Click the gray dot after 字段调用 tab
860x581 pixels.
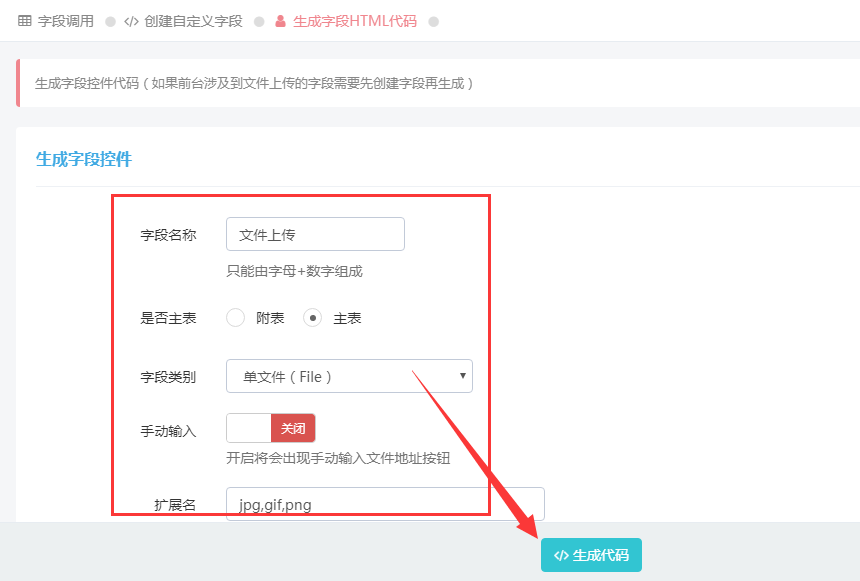coord(110,22)
